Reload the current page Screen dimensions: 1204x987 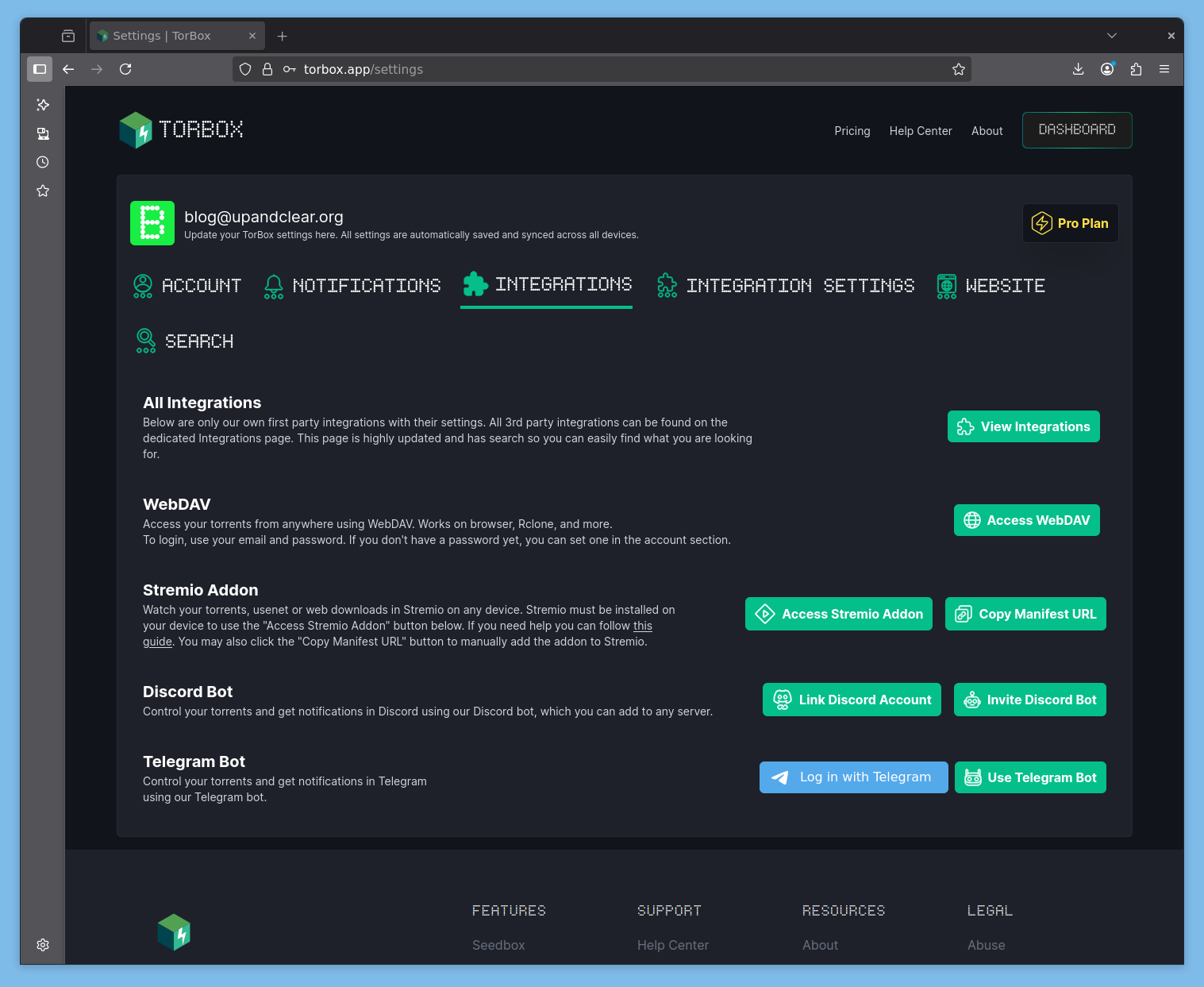point(125,69)
